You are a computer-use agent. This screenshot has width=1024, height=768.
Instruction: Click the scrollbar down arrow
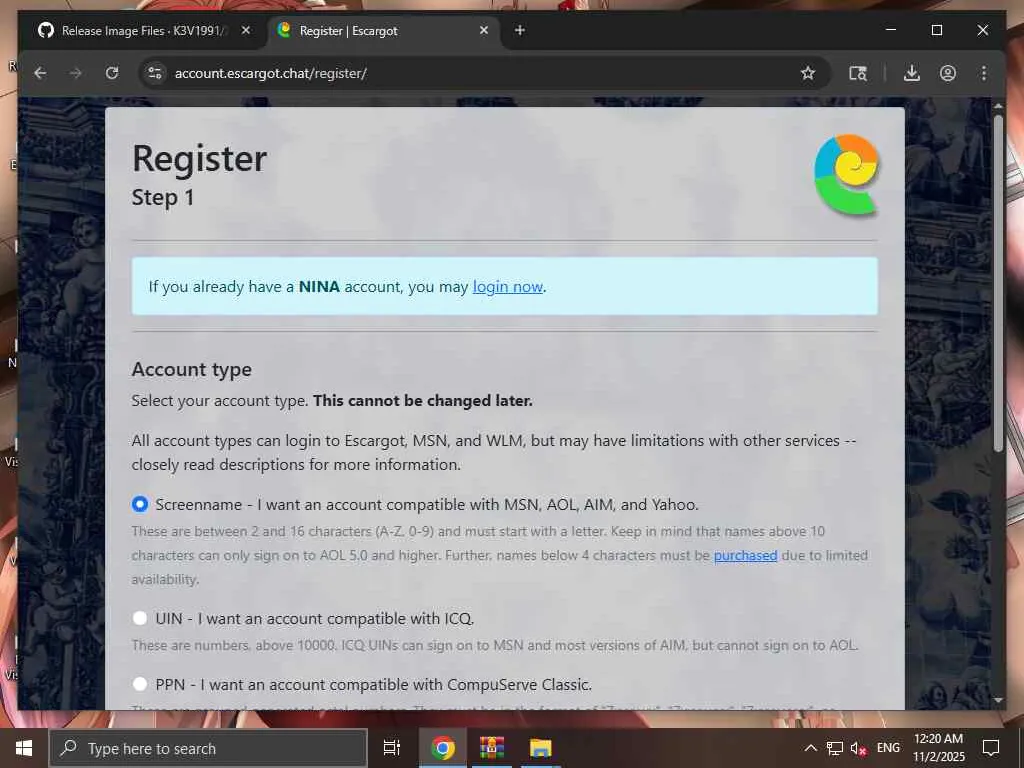[998, 699]
